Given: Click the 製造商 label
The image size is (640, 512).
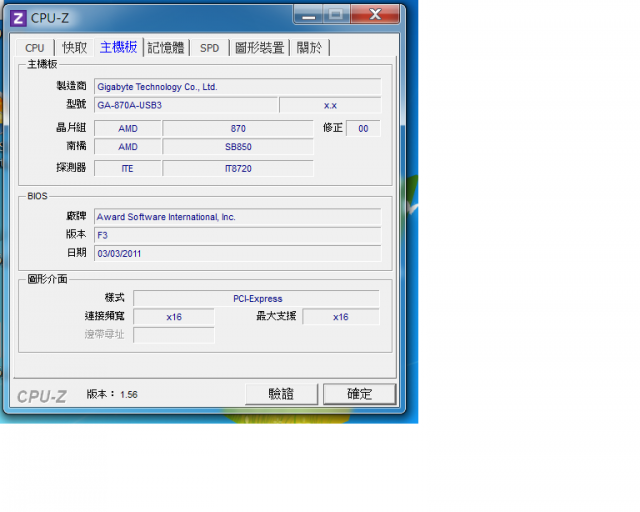Looking at the screenshot, I should click(x=71, y=86).
